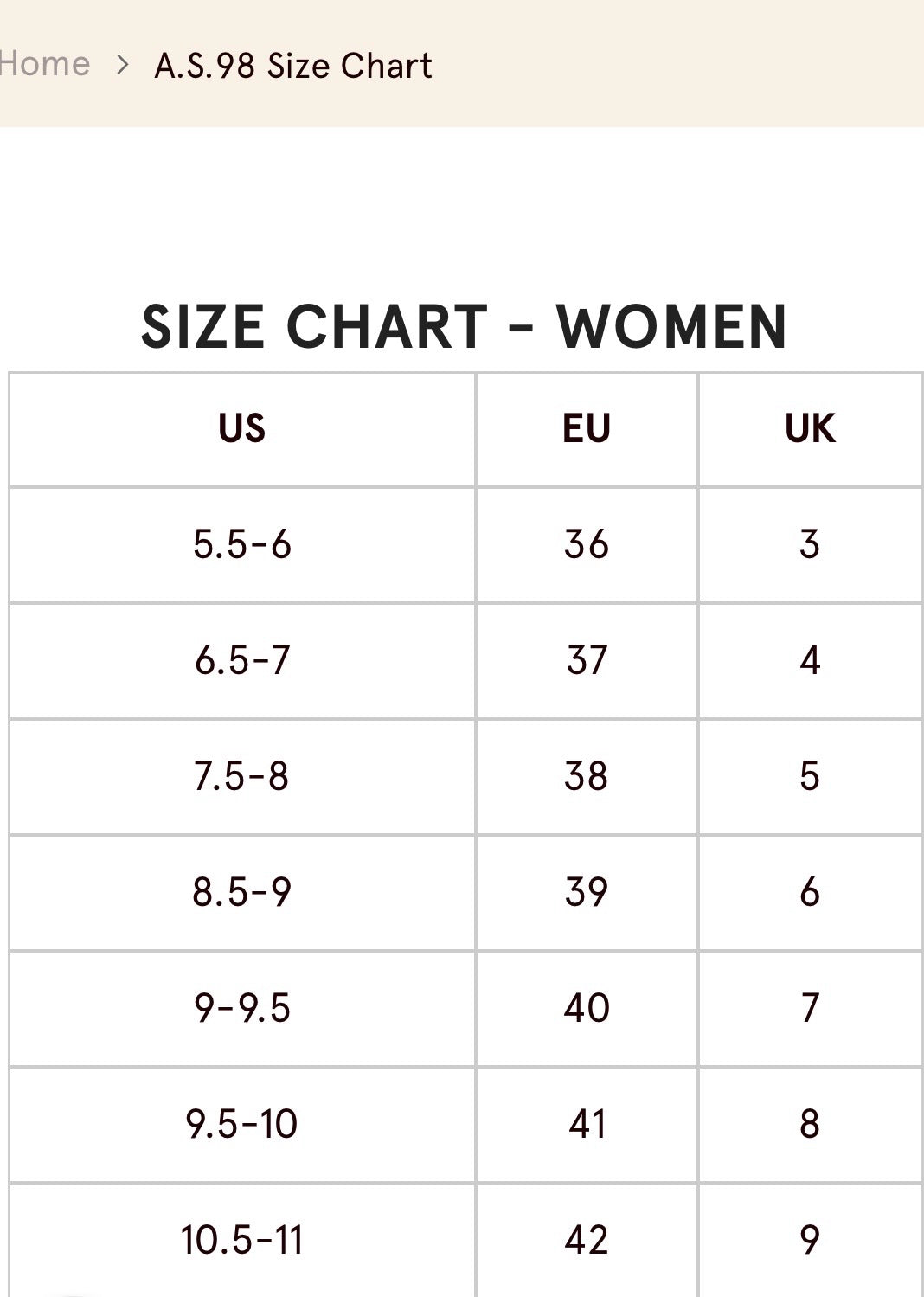This screenshot has width=924, height=1297.
Task: Click the EU size 36 cell
Action: 587,545
